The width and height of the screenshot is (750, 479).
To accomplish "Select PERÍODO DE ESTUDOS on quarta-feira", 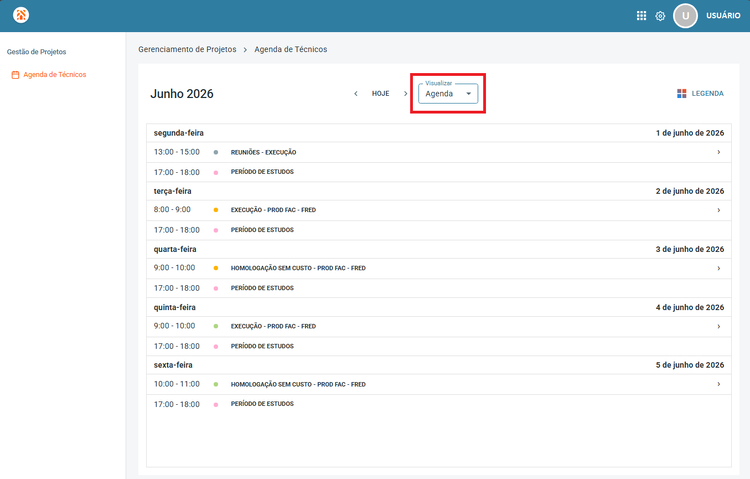I will (262, 288).
